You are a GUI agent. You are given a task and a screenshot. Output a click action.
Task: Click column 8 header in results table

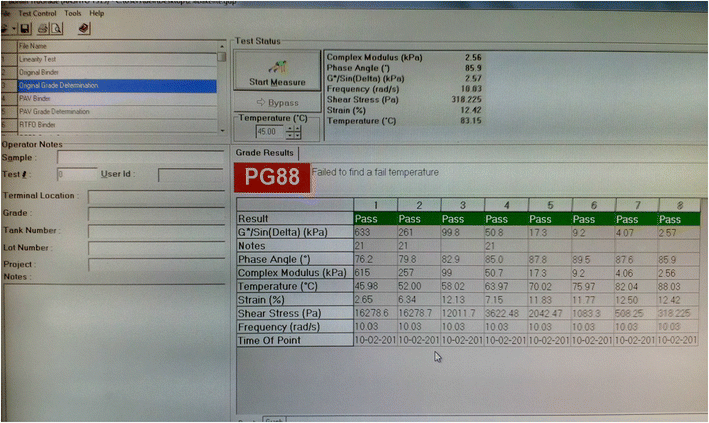pos(679,205)
